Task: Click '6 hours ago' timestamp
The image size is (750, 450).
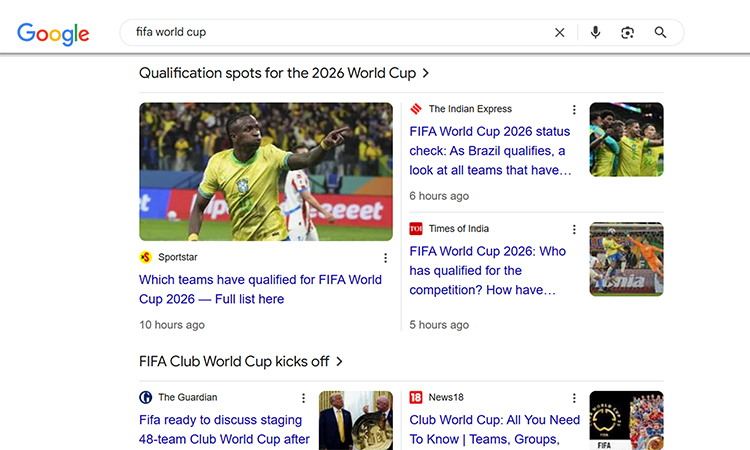Action: click(439, 196)
